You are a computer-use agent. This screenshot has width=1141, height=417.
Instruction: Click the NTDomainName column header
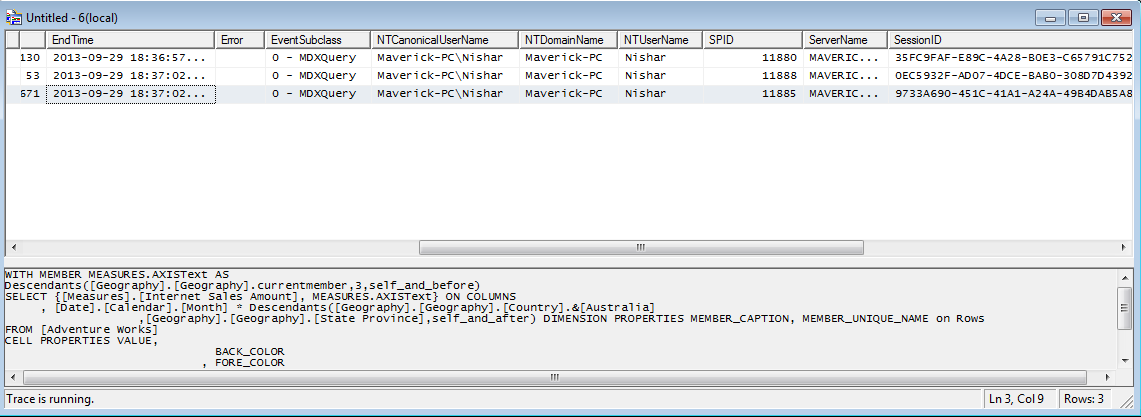coord(568,40)
